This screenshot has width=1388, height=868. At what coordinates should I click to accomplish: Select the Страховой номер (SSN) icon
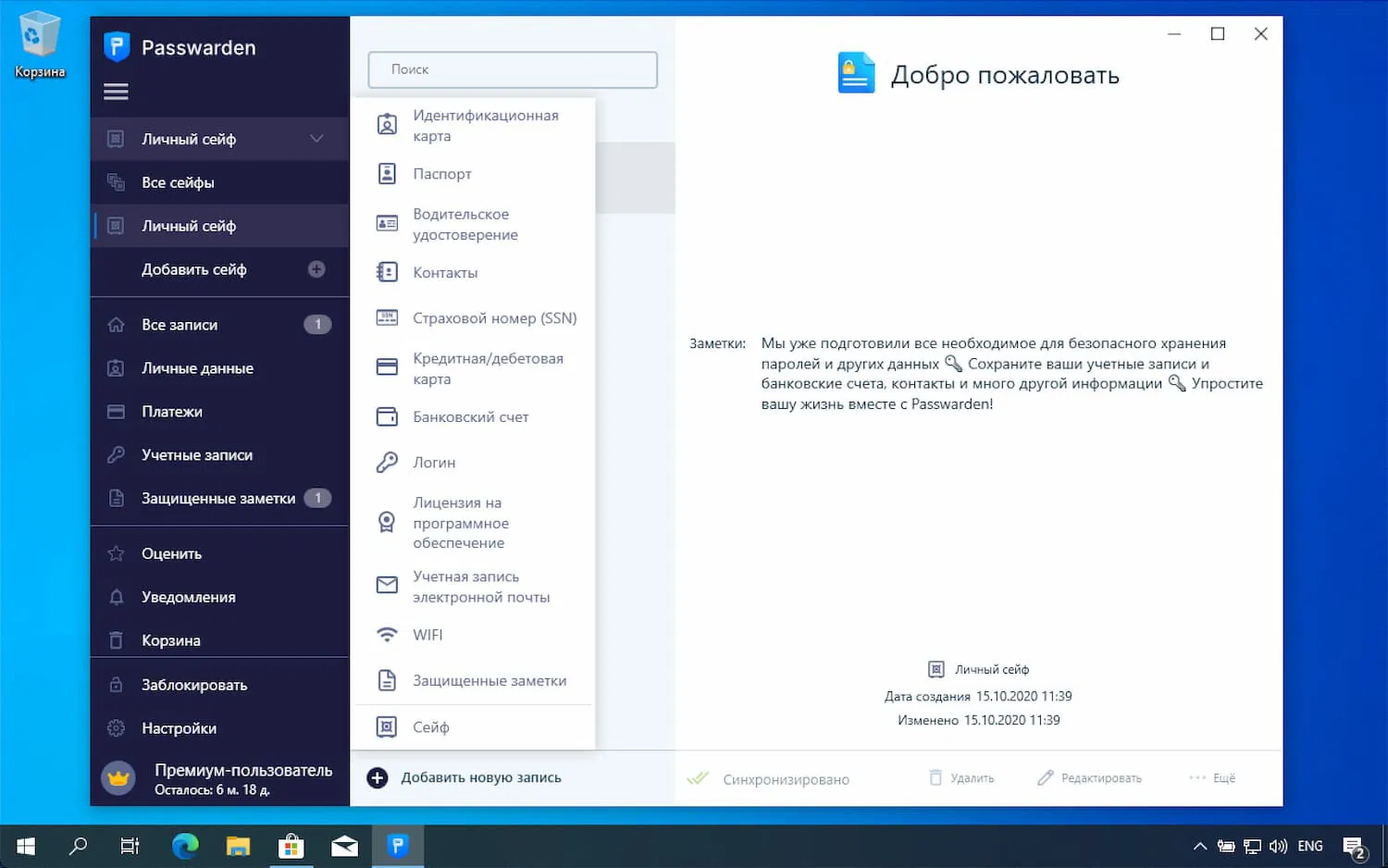[387, 317]
